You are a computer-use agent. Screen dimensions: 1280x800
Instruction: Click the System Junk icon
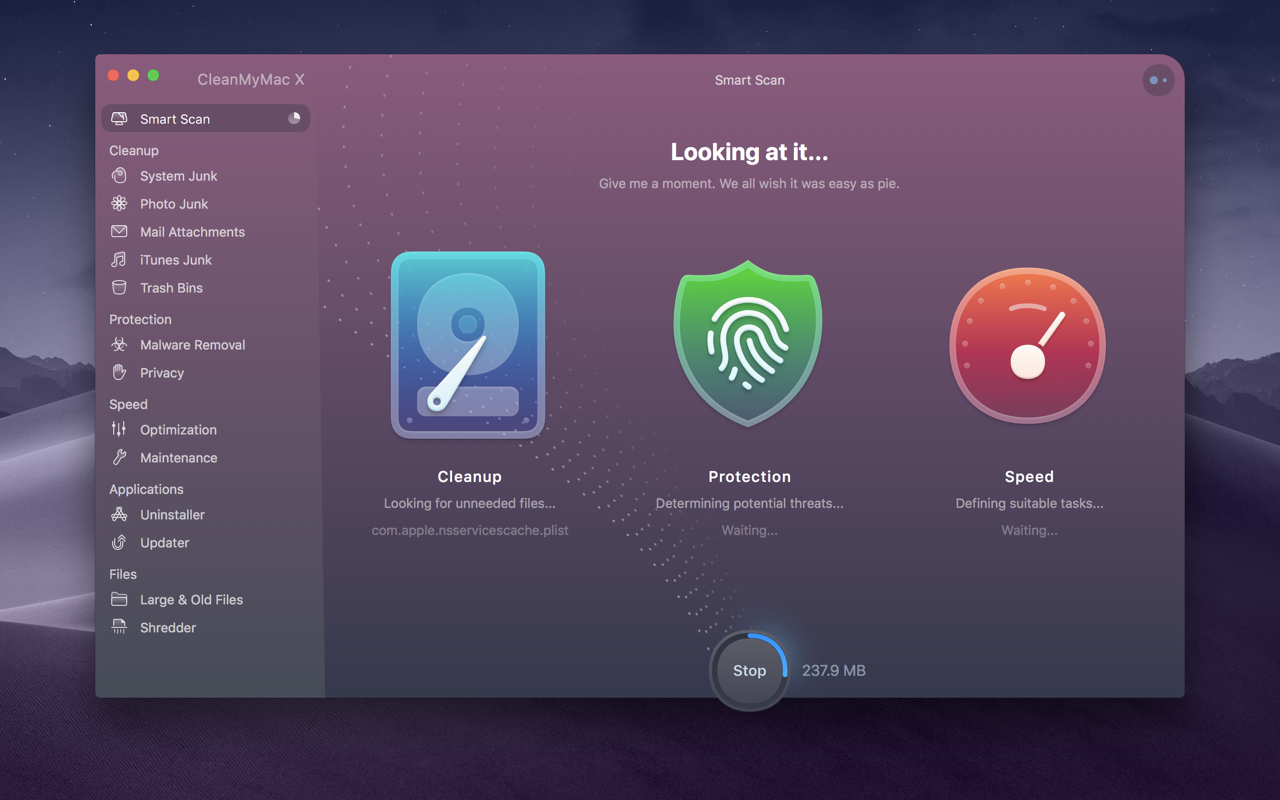click(119, 175)
